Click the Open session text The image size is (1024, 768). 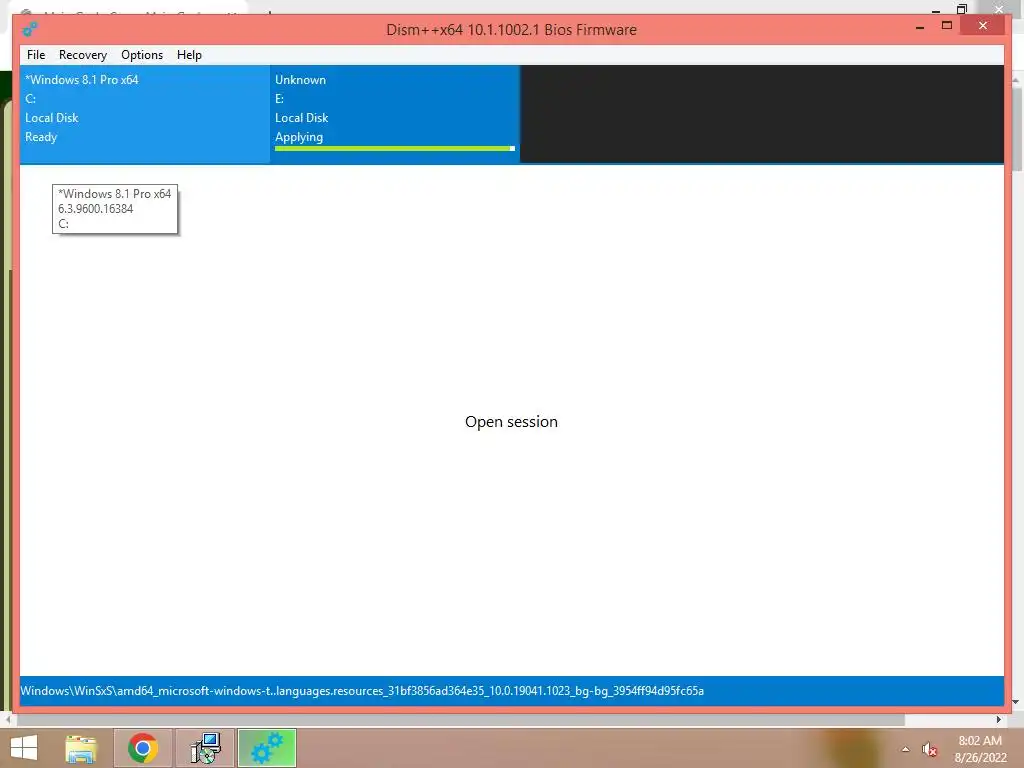(511, 422)
